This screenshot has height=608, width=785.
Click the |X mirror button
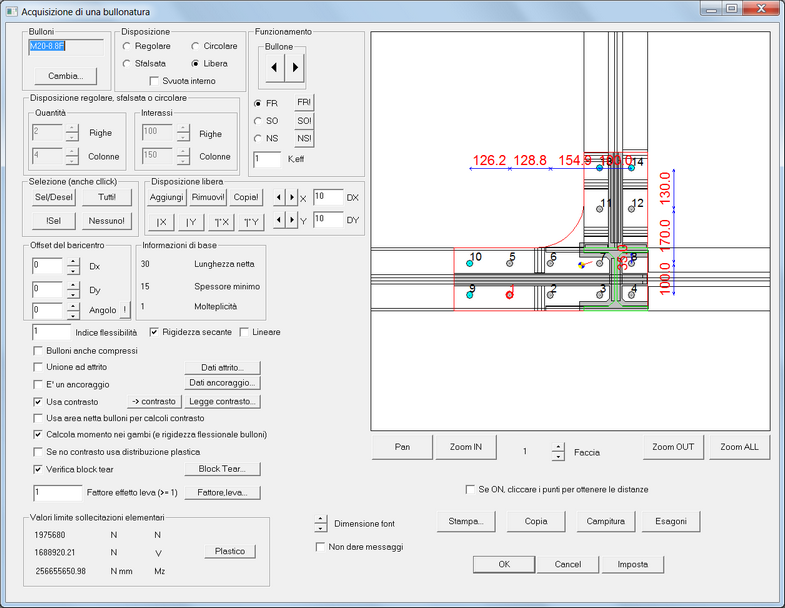pos(161,221)
